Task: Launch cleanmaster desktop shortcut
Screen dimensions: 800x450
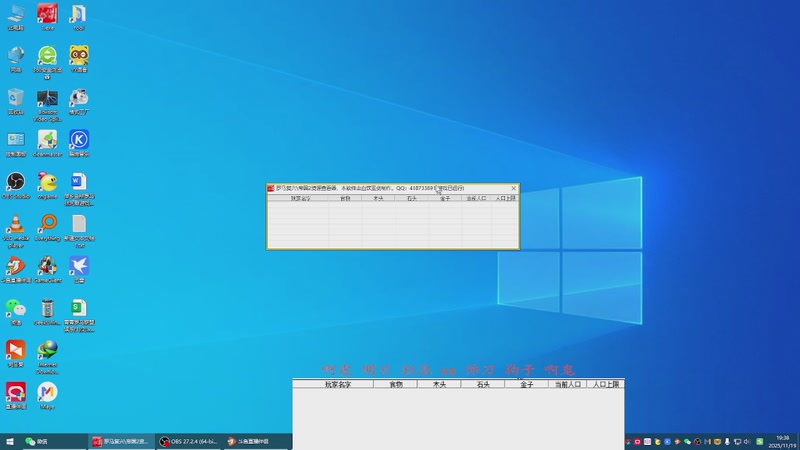Action: [47, 143]
